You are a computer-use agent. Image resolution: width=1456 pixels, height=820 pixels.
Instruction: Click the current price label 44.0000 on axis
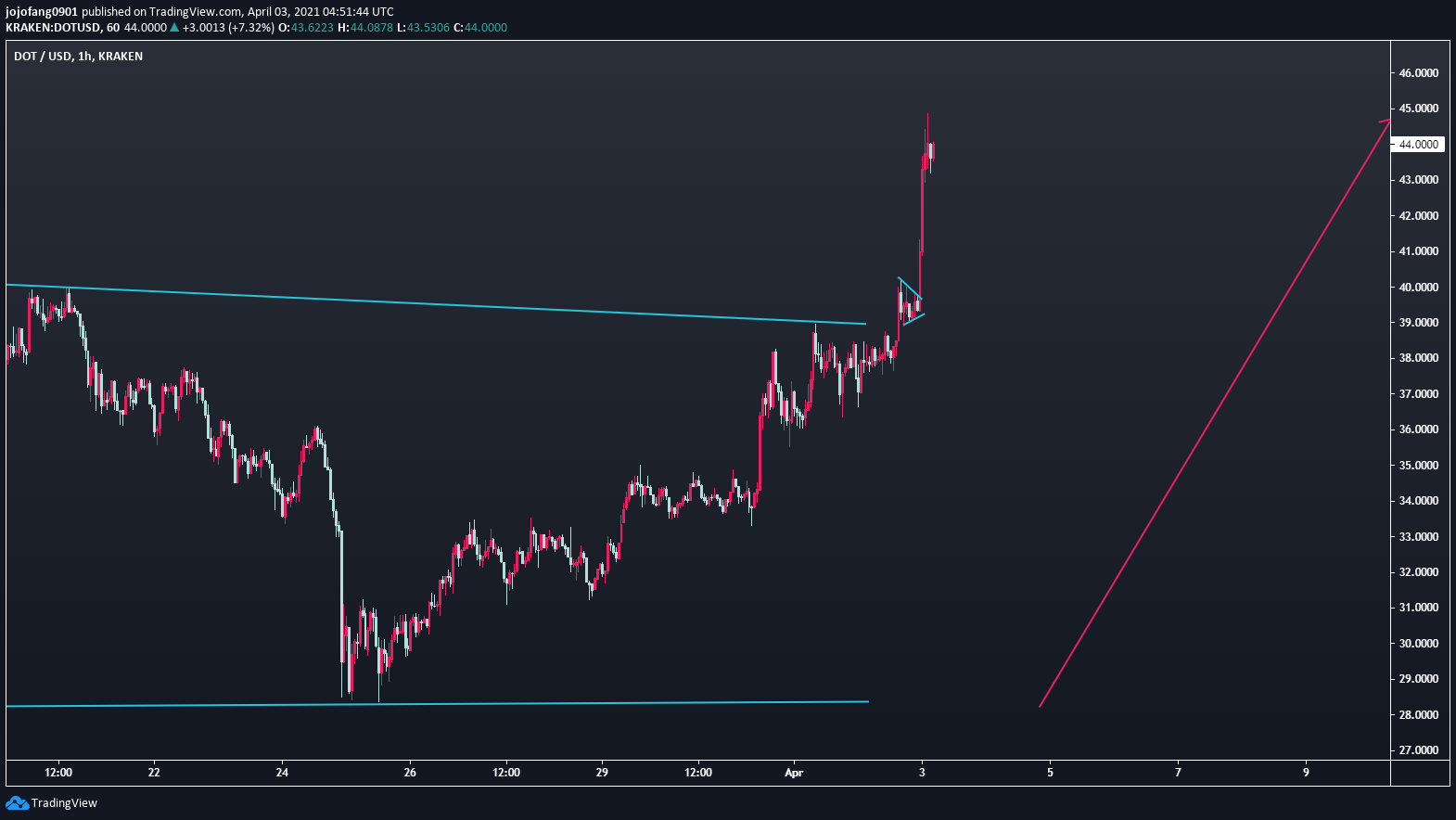pos(1419,145)
